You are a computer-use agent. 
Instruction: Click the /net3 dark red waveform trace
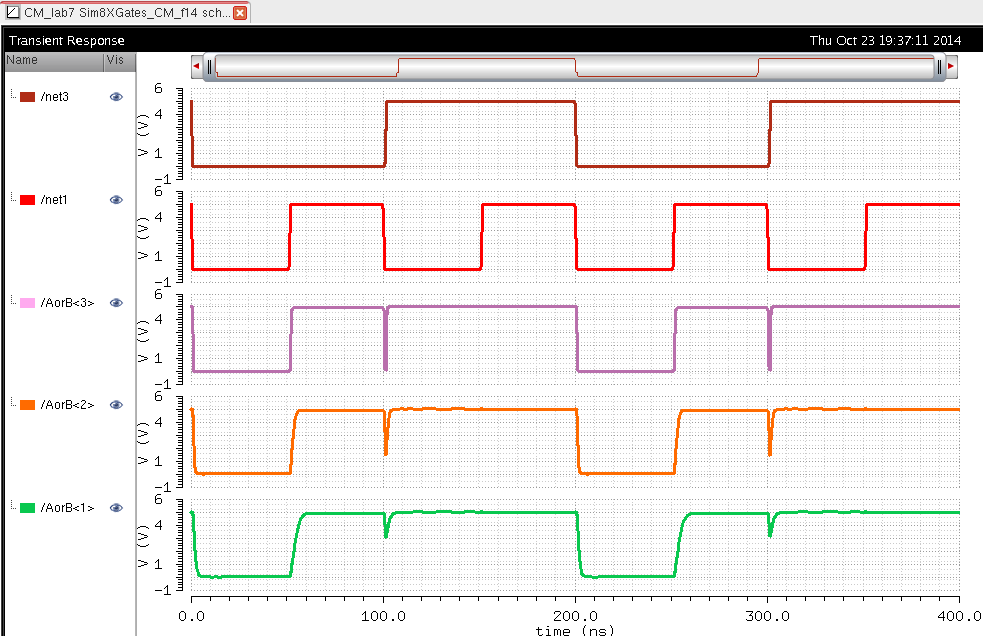480,102
